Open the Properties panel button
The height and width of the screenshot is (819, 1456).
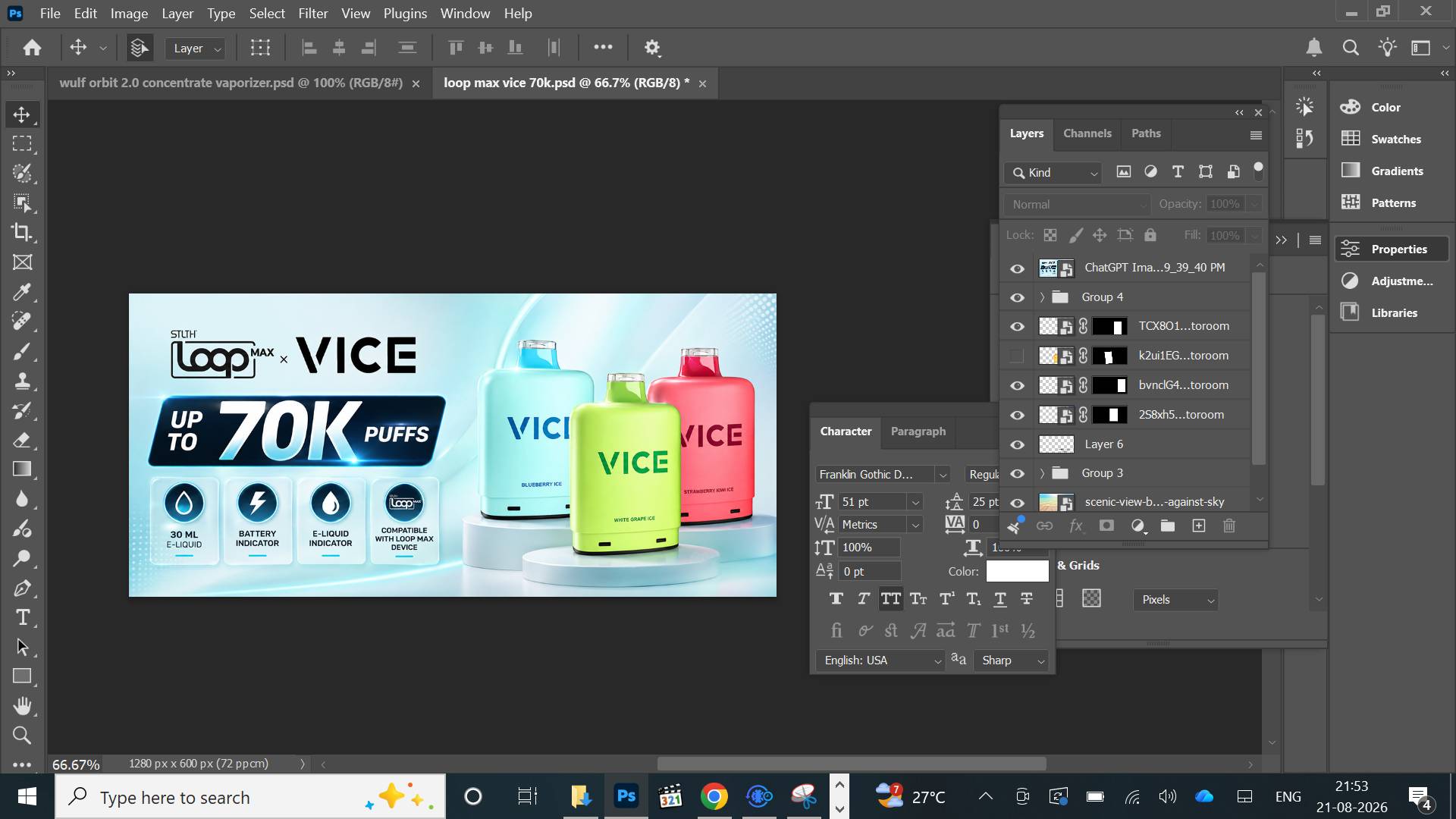pyautogui.click(x=1392, y=249)
